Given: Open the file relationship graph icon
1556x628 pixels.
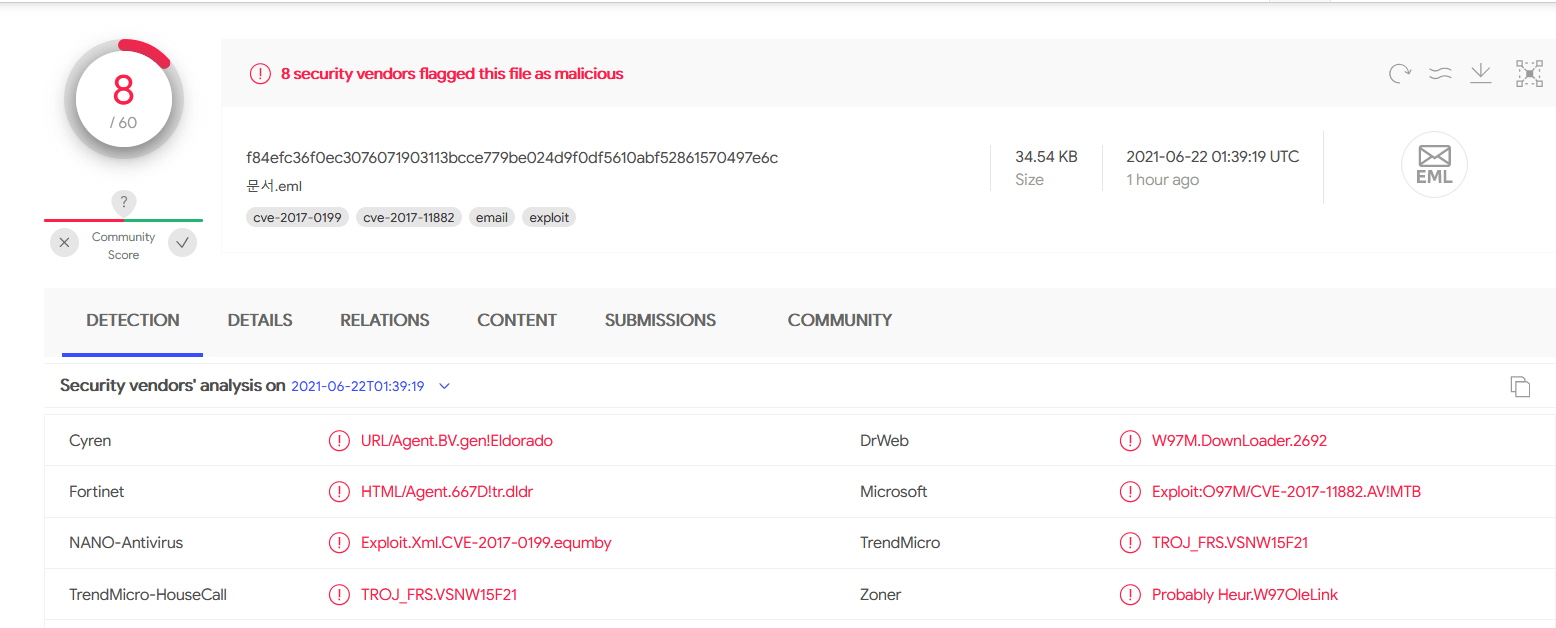Looking at the screenshot, I should (x=1529, y=73).
